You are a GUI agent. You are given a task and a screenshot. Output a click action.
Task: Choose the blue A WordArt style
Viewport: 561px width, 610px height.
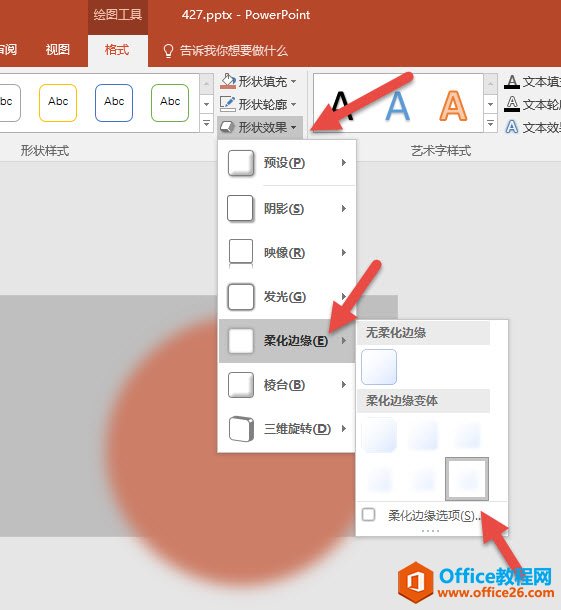(397, 105)
